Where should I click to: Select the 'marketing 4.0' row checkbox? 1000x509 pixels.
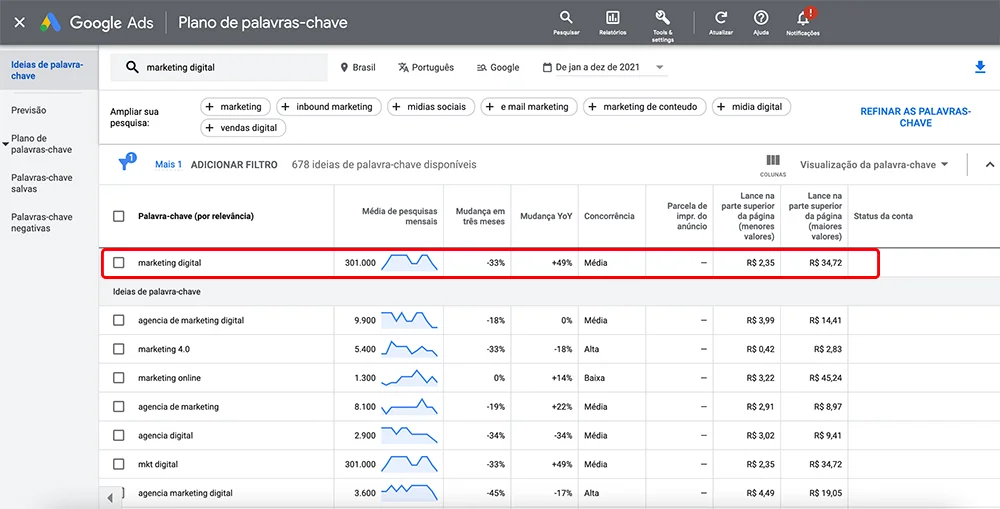pyautogui.click(x=119, y=349)
